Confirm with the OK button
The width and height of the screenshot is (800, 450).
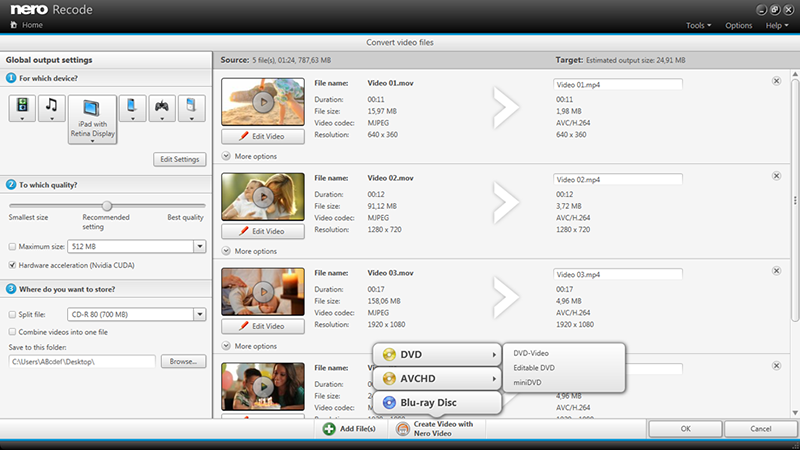(685, 429)
